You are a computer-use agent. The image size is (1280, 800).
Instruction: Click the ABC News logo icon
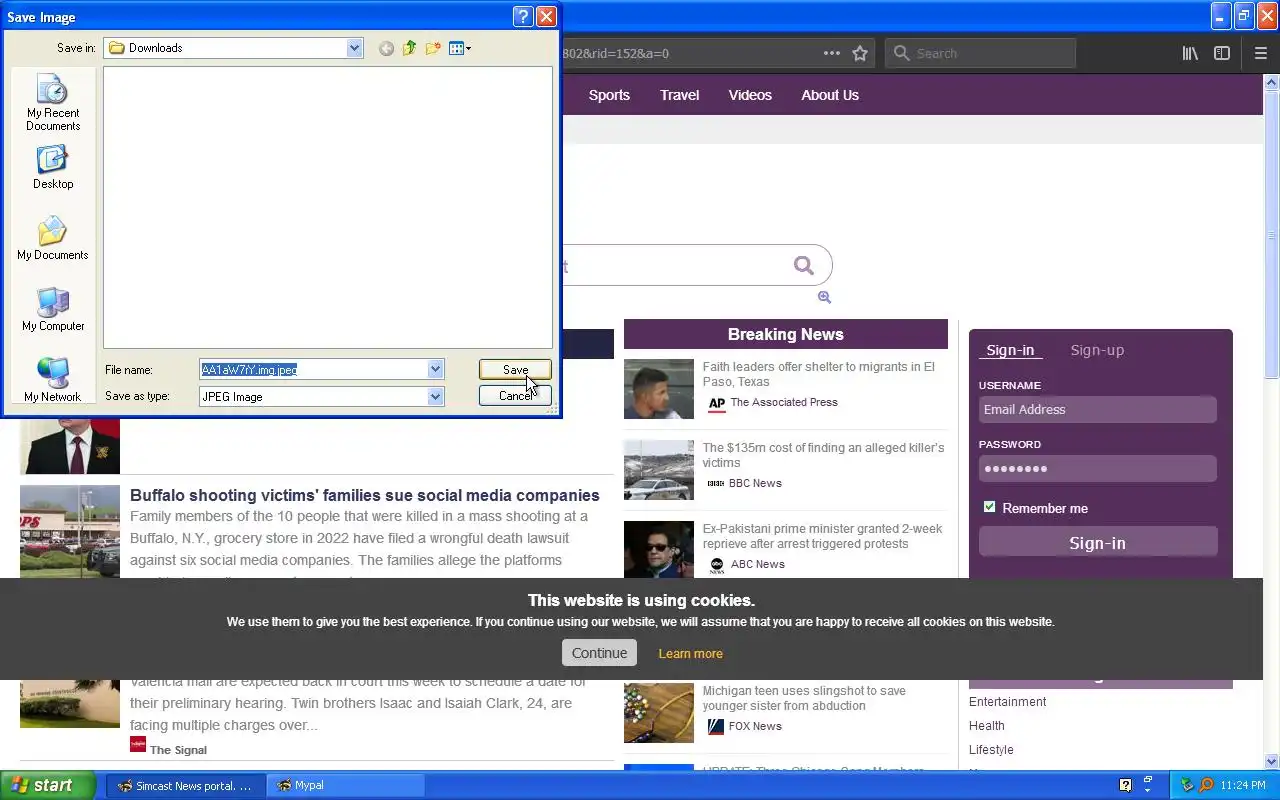click(x=717, y=565)
